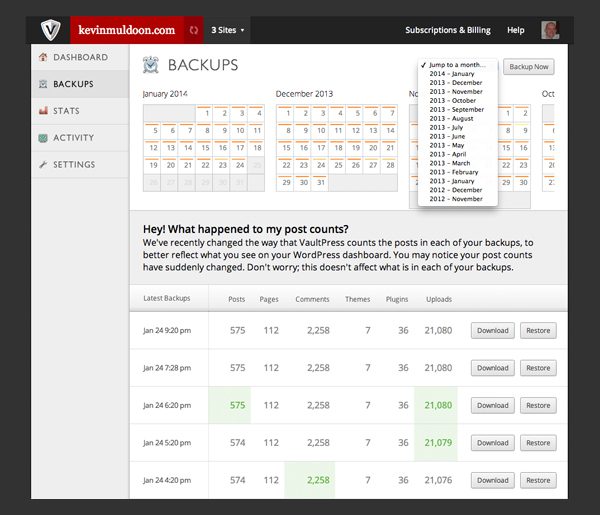Expand the 3 Sites dropdown
The image size is (600, 515).
tap(228, 30)
